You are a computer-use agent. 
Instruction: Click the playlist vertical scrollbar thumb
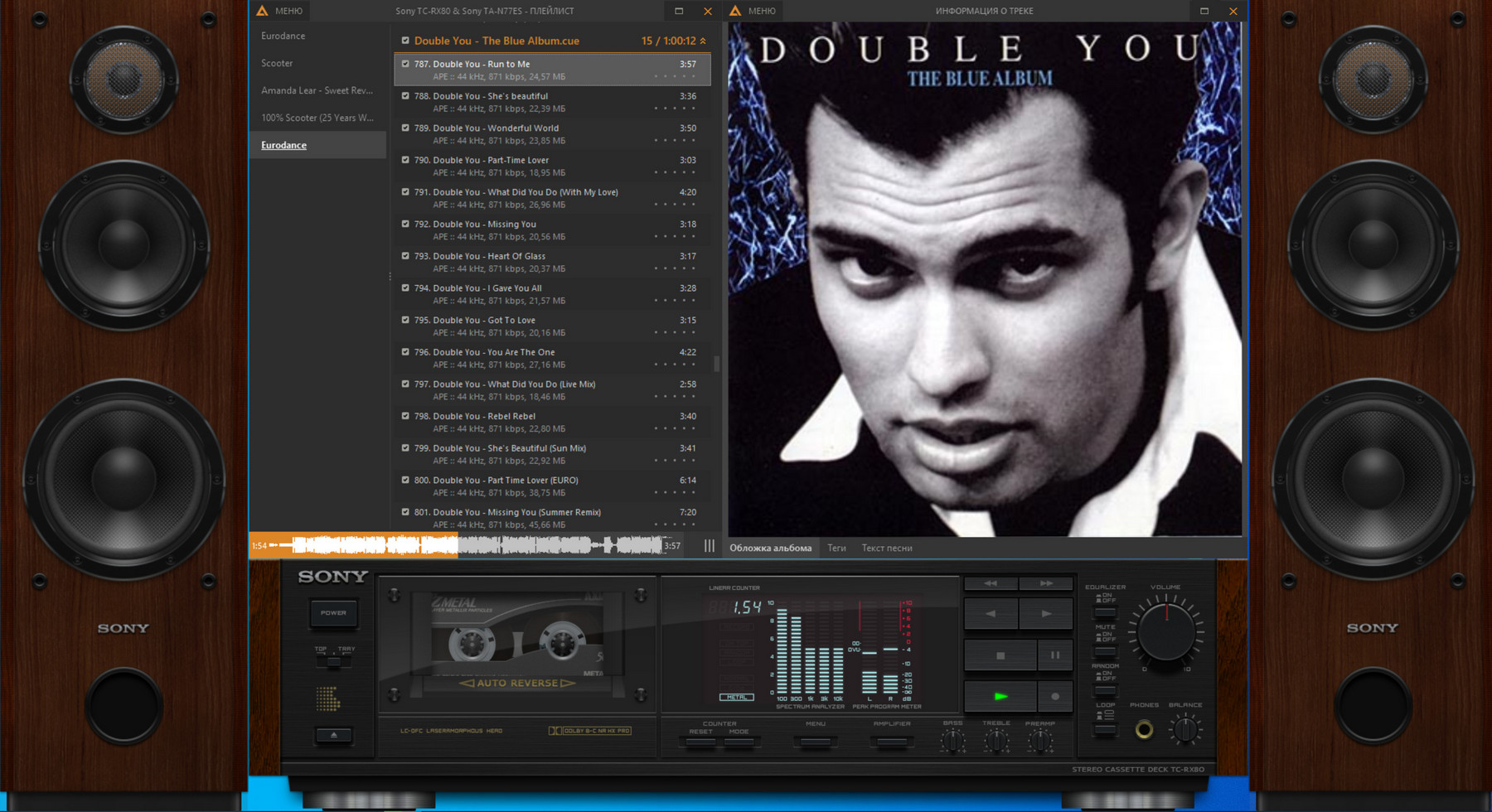(x=717, y=364)
